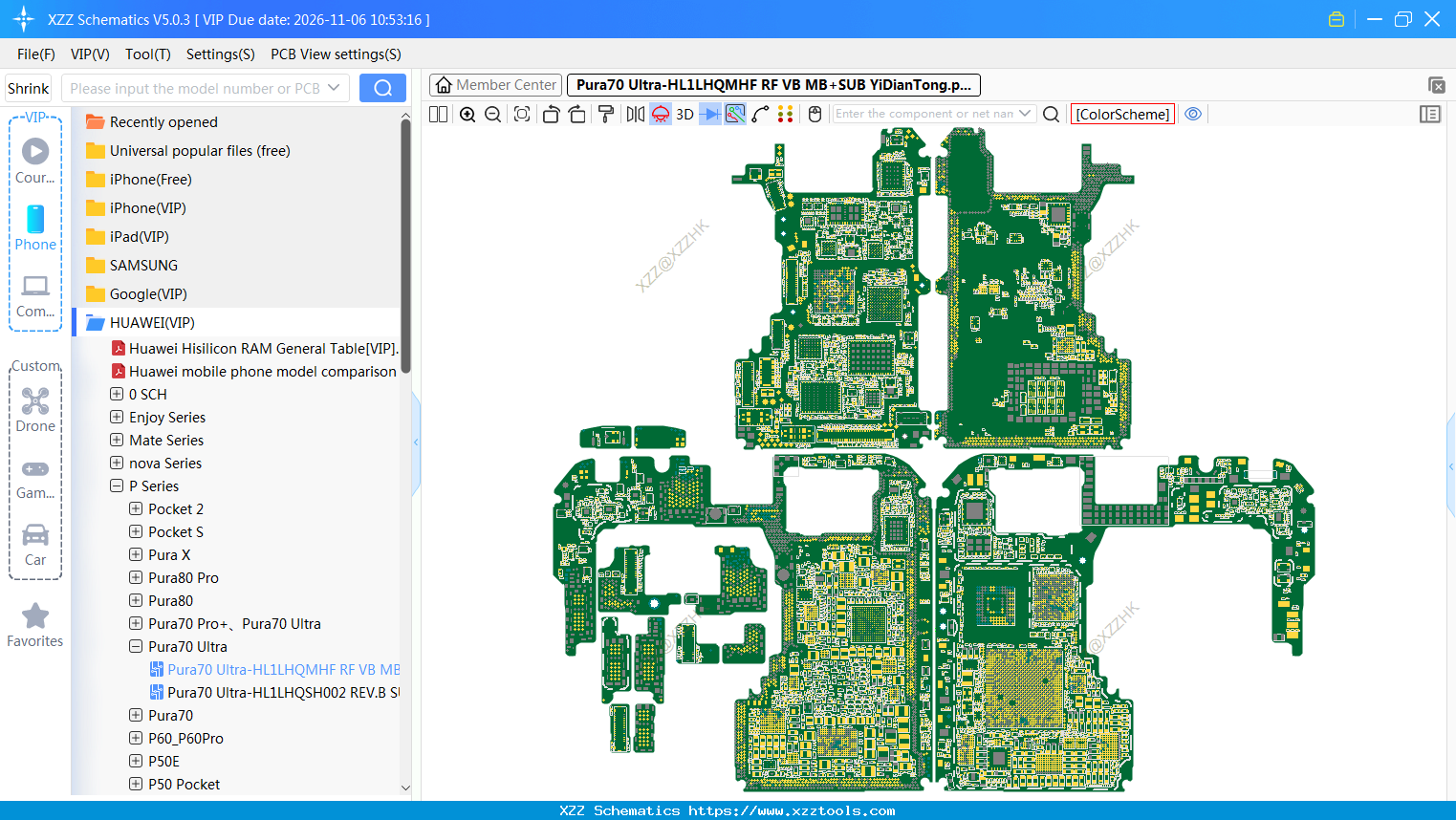The image size is (1456, 820).
Task: Rotate the board clockwise
Action: 577,115
